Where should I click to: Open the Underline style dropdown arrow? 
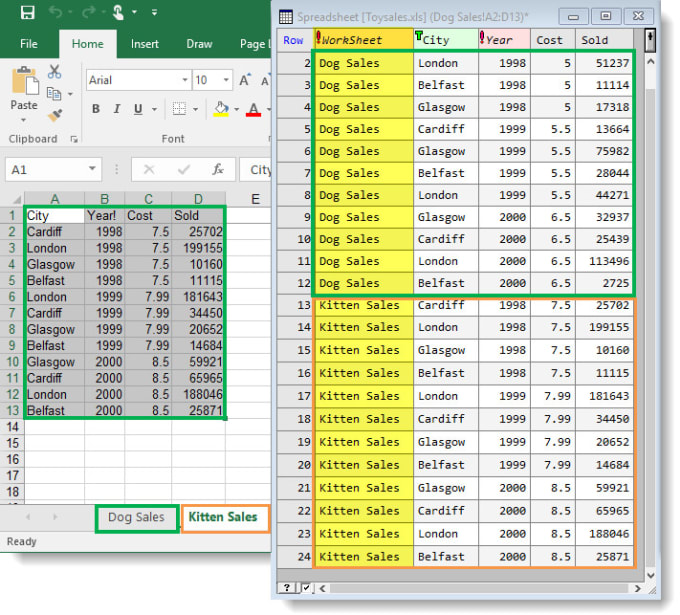pos(154,109)
